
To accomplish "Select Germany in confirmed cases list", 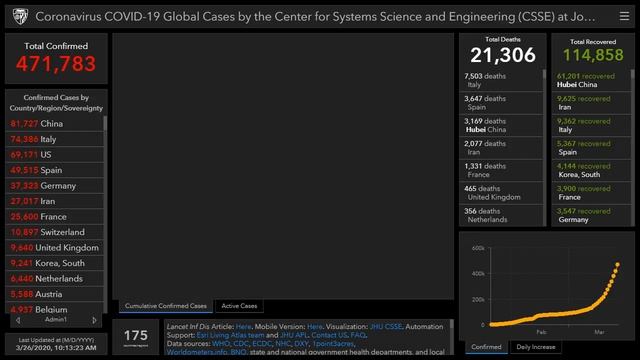I will point(55,186).
